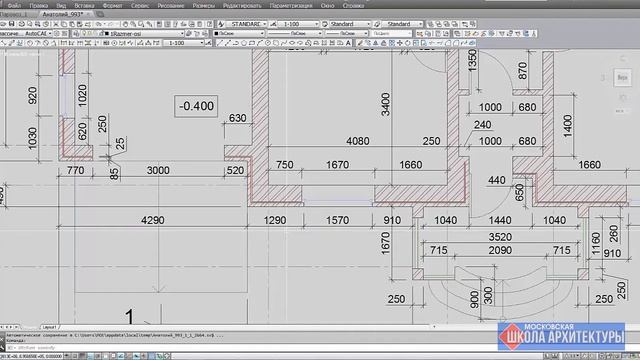Open the AutoCAD workspace switcher dropdown
Image resolution: width=640 pixels, height=360 pixels.
pyautogui.click(x=26, y=33)
